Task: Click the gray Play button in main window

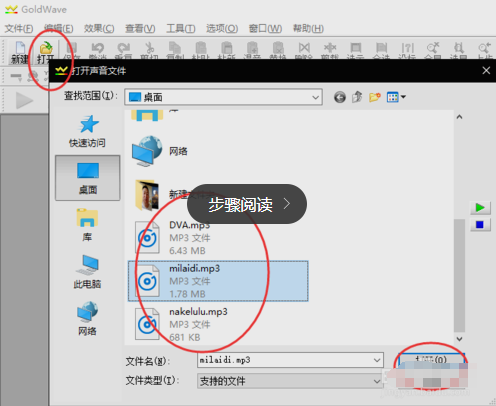Action: (24, 101)
